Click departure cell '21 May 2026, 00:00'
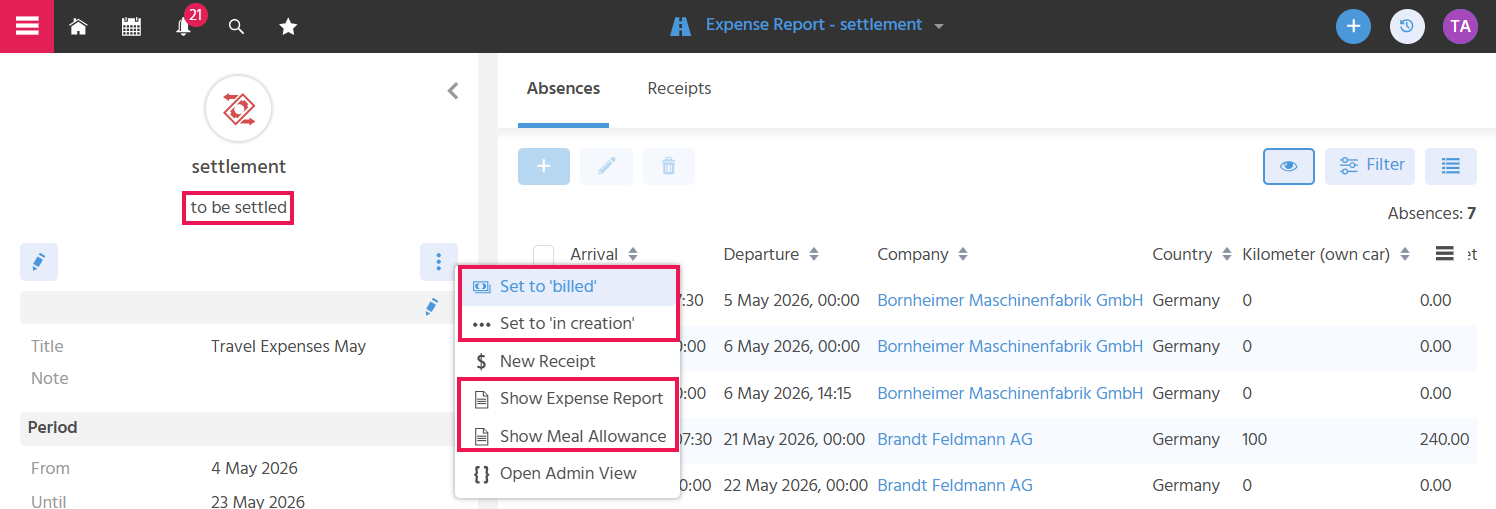1496x509 pixels. (796, 439)
